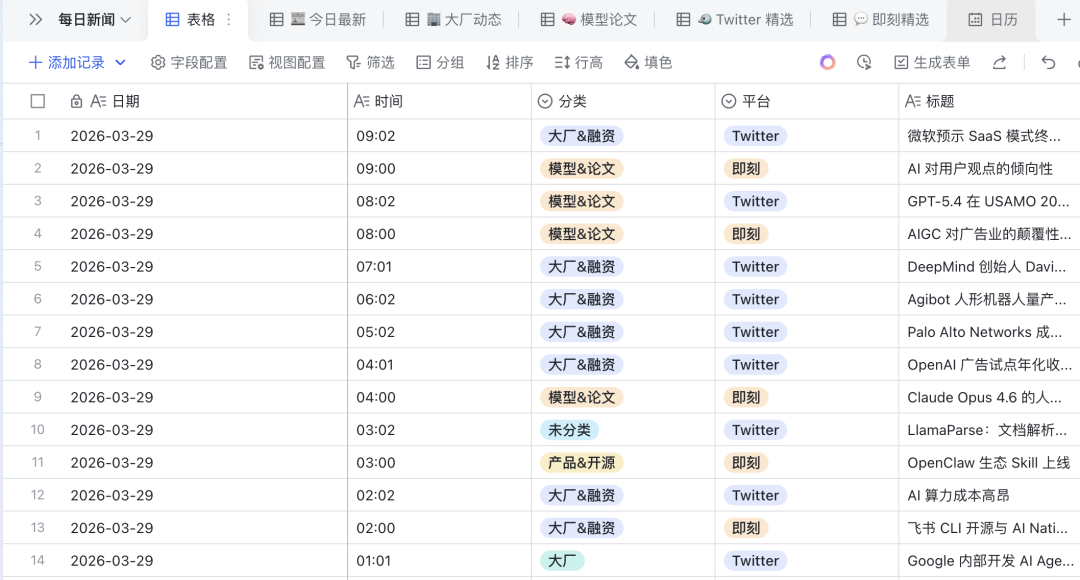This screenshot has width=1080, height=580.
Task: Open record history clock icon
Action: [862, 62]
